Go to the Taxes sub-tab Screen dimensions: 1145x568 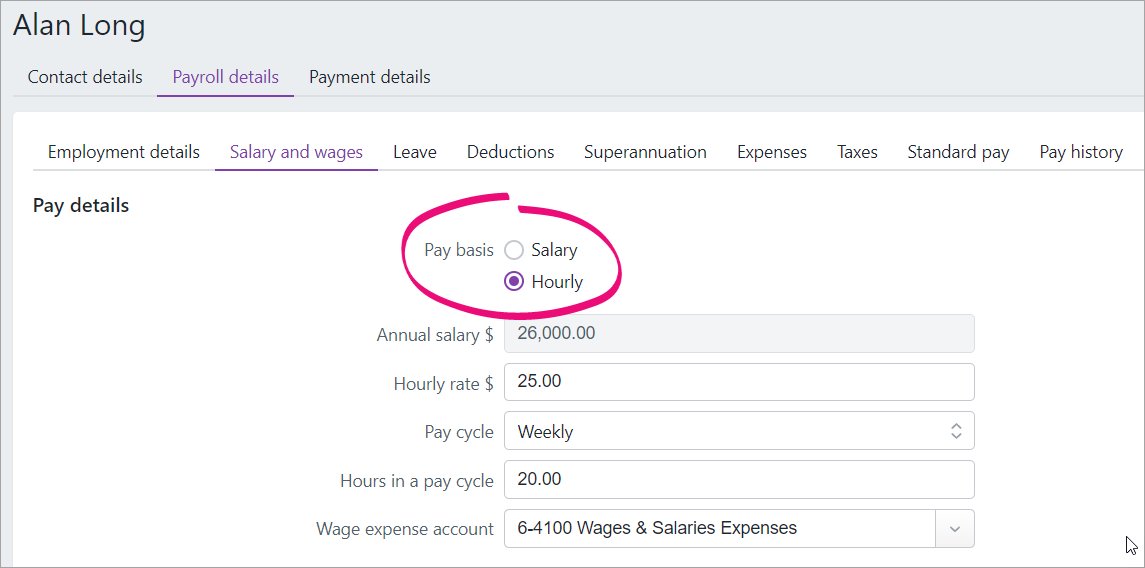click(x=857, y=152)
